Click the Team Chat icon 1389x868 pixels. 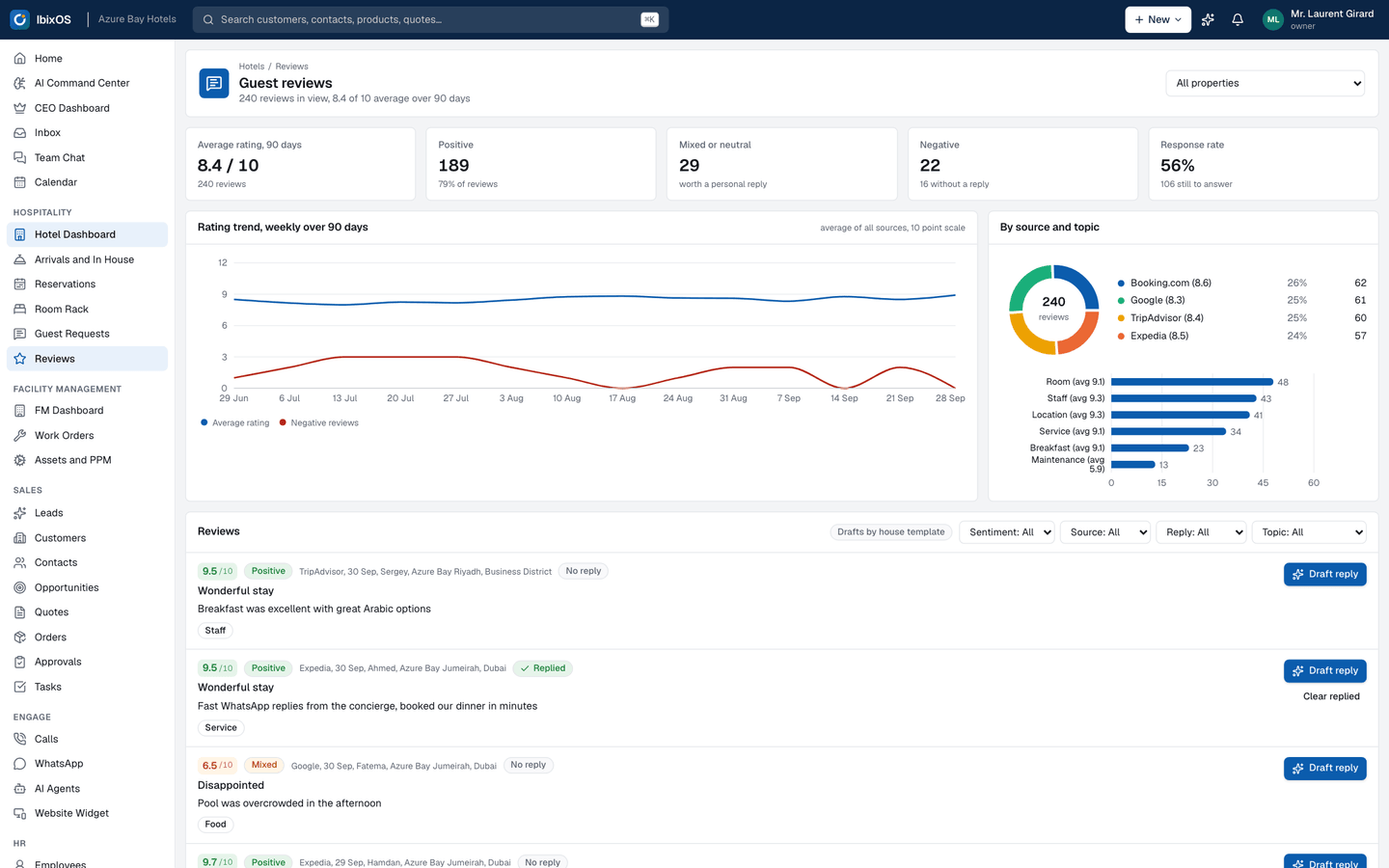pos(20,157)
